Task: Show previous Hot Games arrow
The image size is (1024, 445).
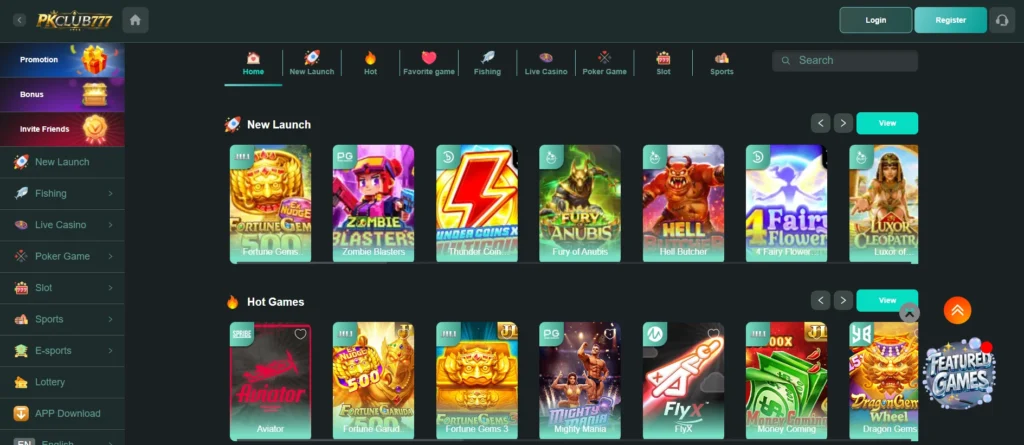Action: point(820,301)
